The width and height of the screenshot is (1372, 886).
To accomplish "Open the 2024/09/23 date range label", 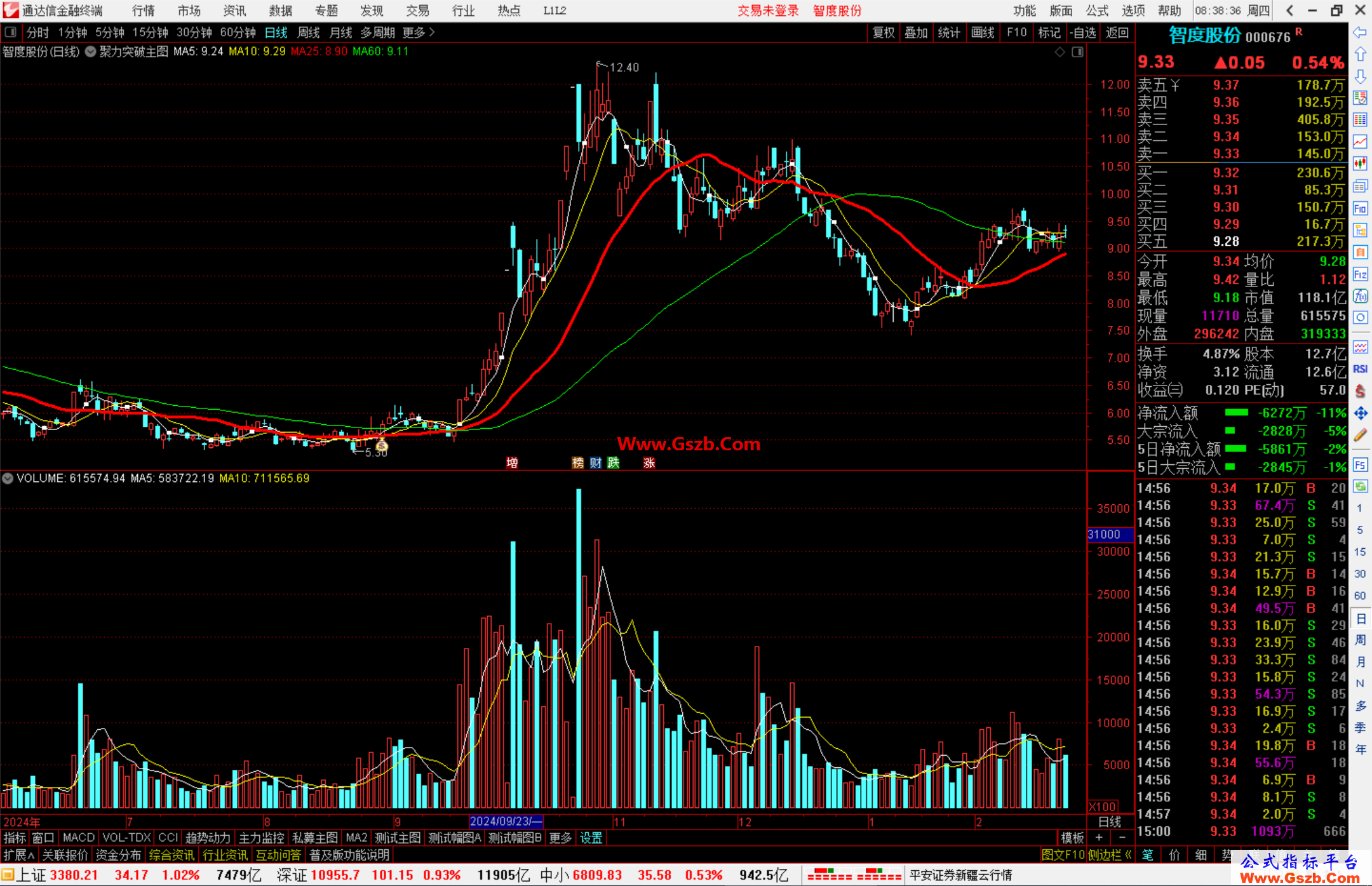I will pos(506,821).
